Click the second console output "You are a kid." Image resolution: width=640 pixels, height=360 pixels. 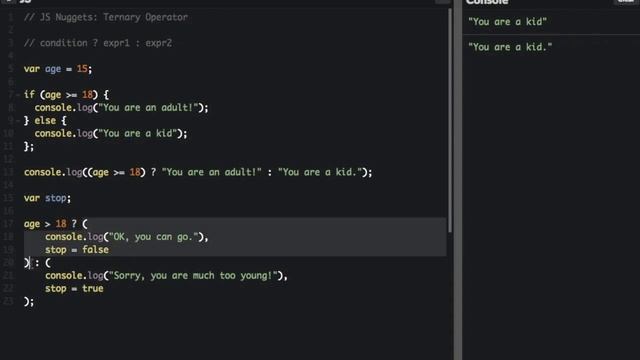coord(510,47)
